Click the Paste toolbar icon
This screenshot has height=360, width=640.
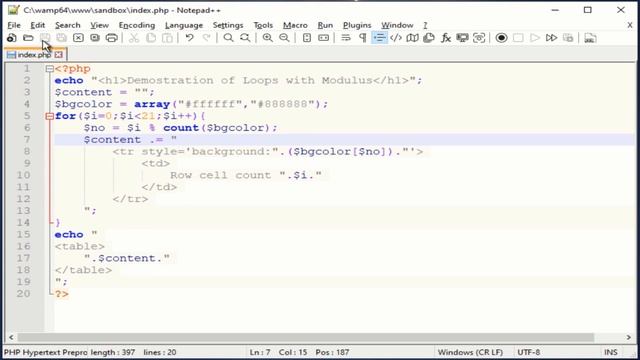[167, 38]
